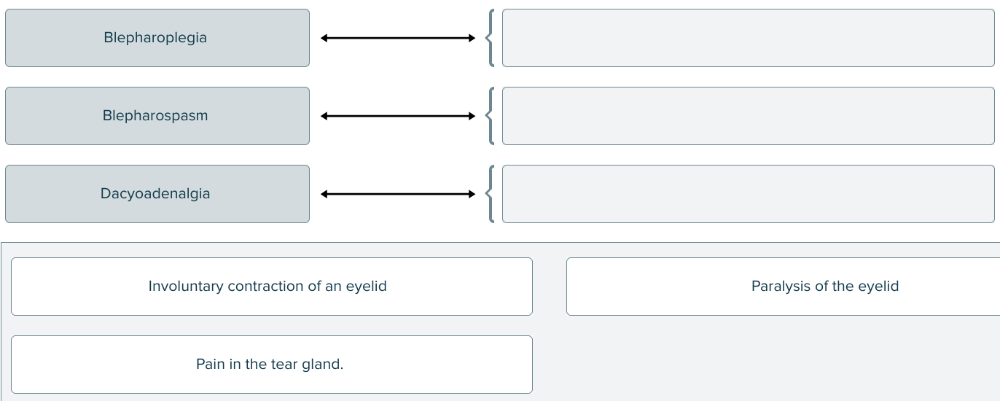The height and width of the screenshot is (401, 1000).
Task: Click the empty answer slot for Blepharospasm
Action: click(x=748, y=116)
